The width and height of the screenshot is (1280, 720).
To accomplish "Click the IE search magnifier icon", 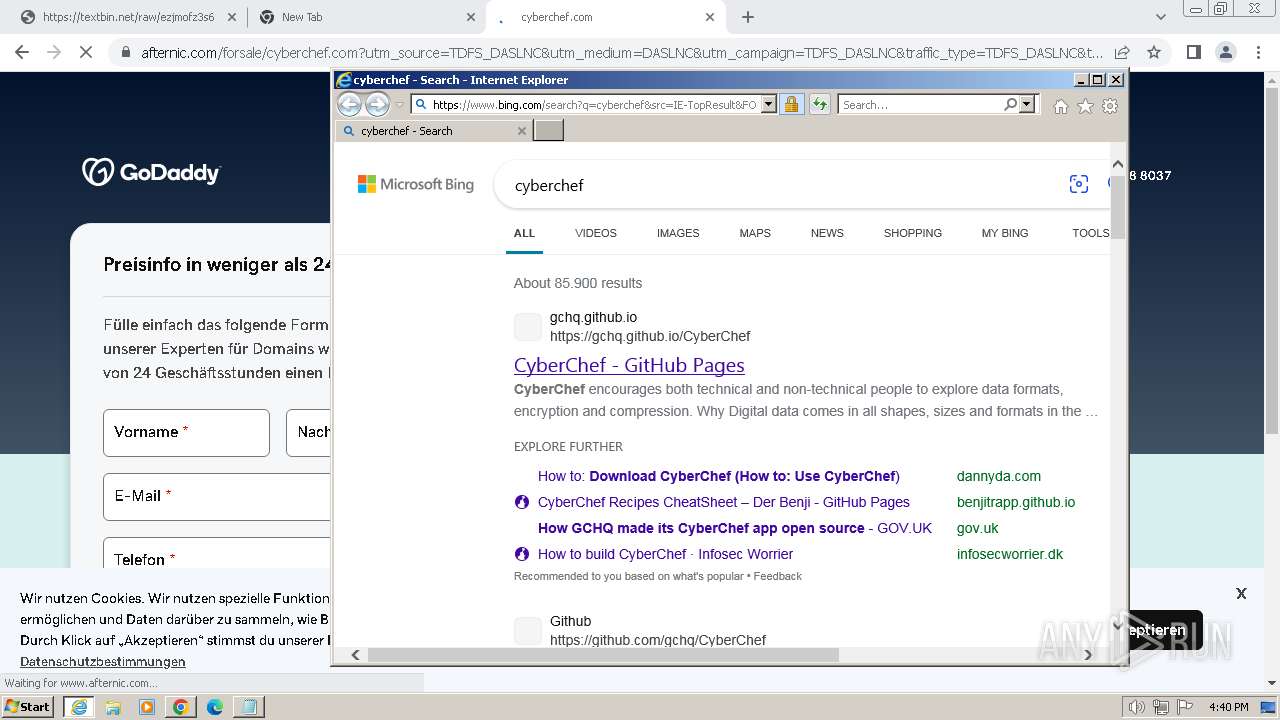I will 1011,104.
